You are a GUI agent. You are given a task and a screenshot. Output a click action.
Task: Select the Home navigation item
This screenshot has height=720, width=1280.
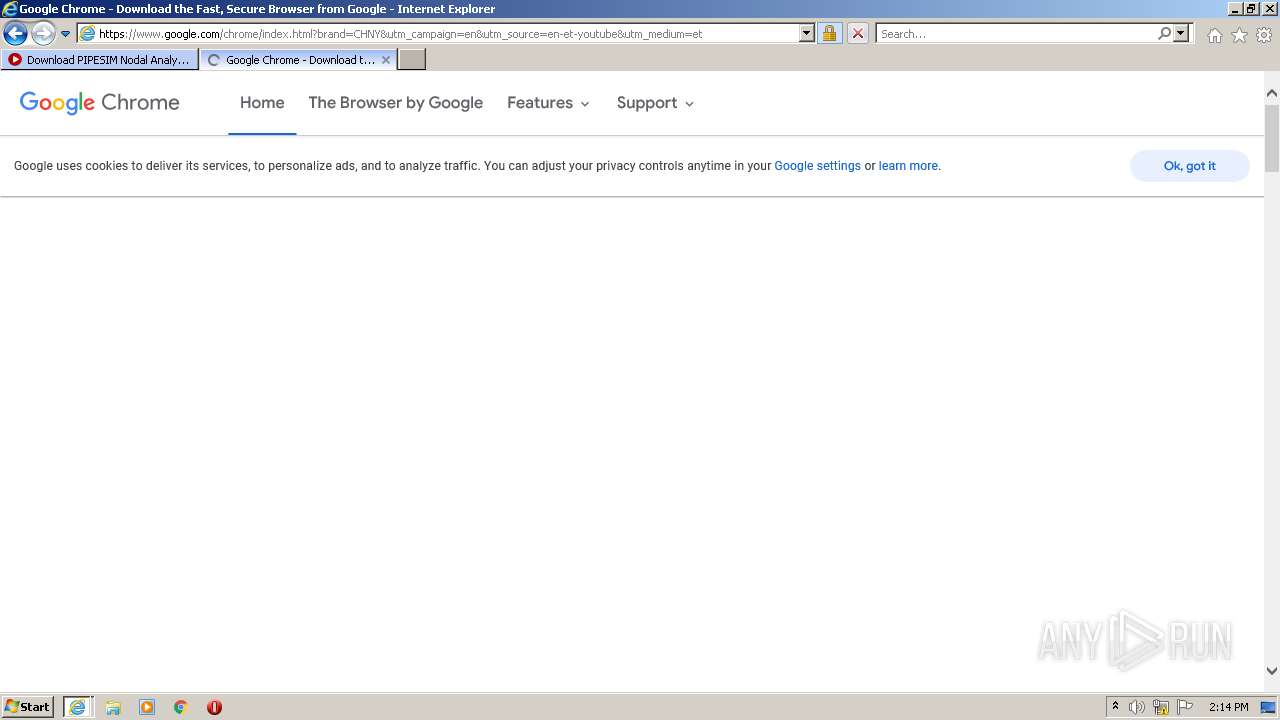pyautogui.click(x=262, y=103)
